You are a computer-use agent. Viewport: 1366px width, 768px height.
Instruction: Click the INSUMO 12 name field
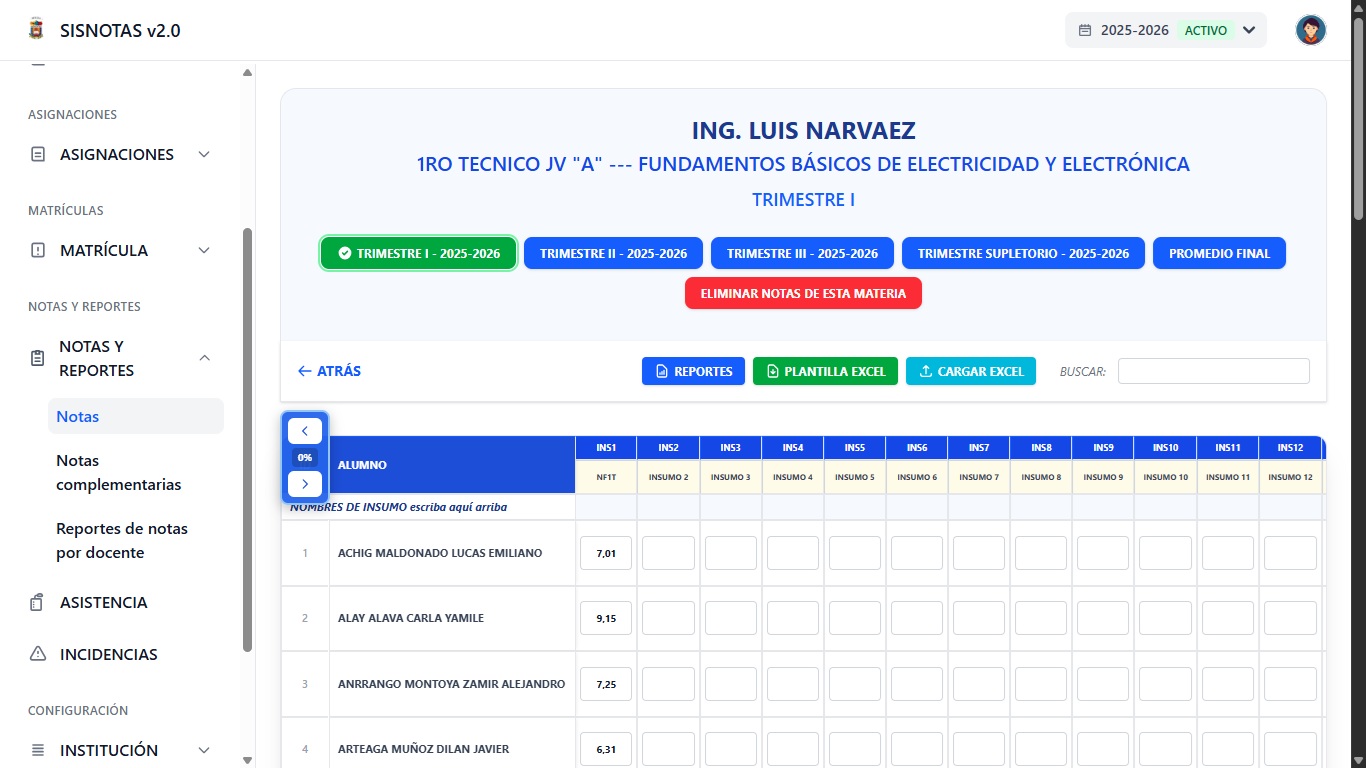[x=1290, y=477]
